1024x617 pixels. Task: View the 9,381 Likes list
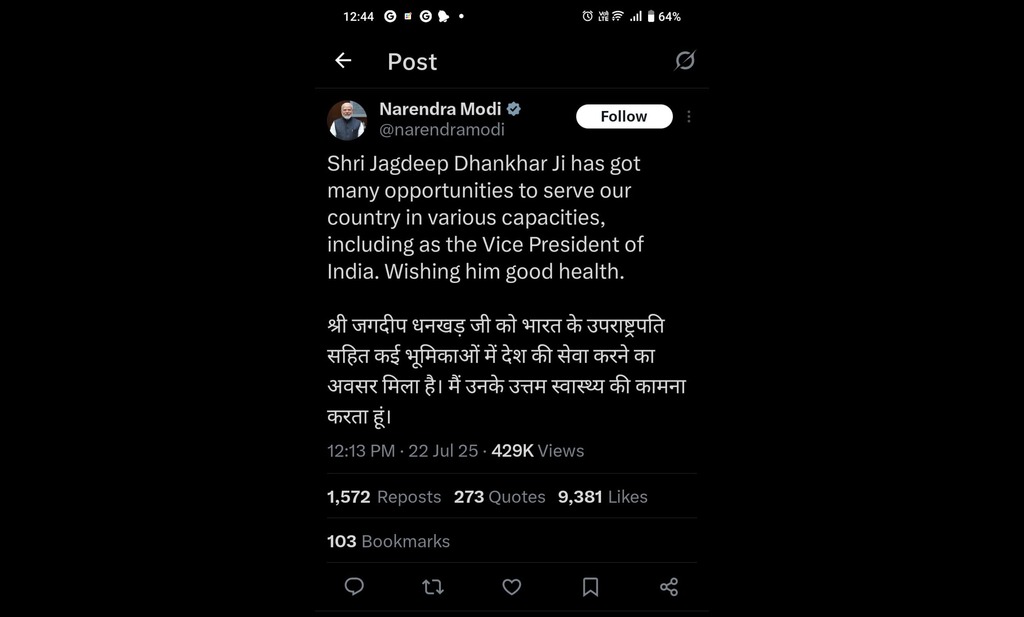[x=603, y=497]
